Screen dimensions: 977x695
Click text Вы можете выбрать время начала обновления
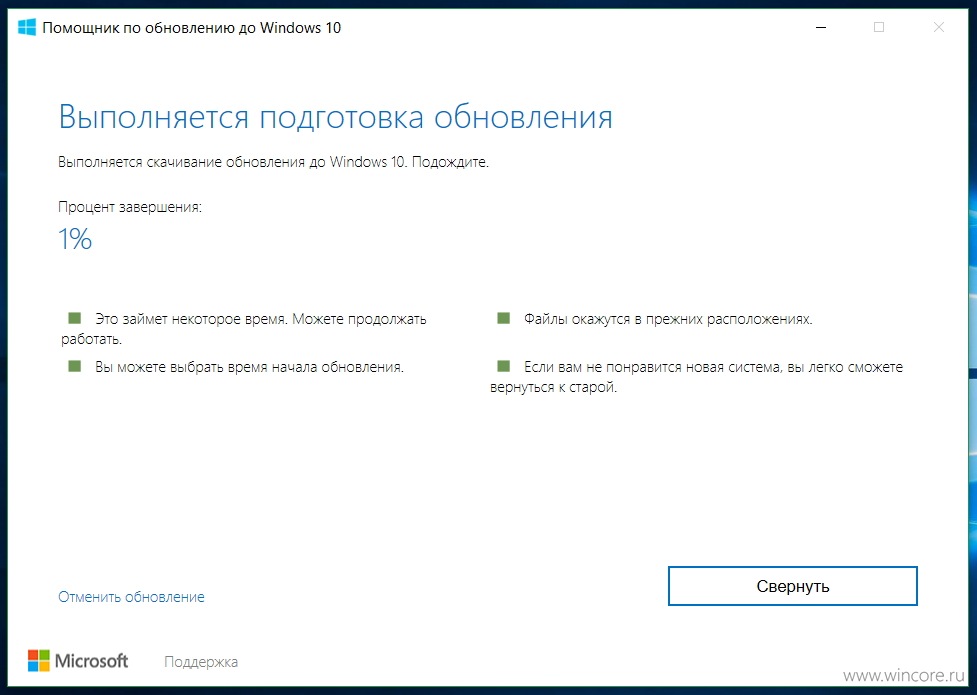[249, 367]
